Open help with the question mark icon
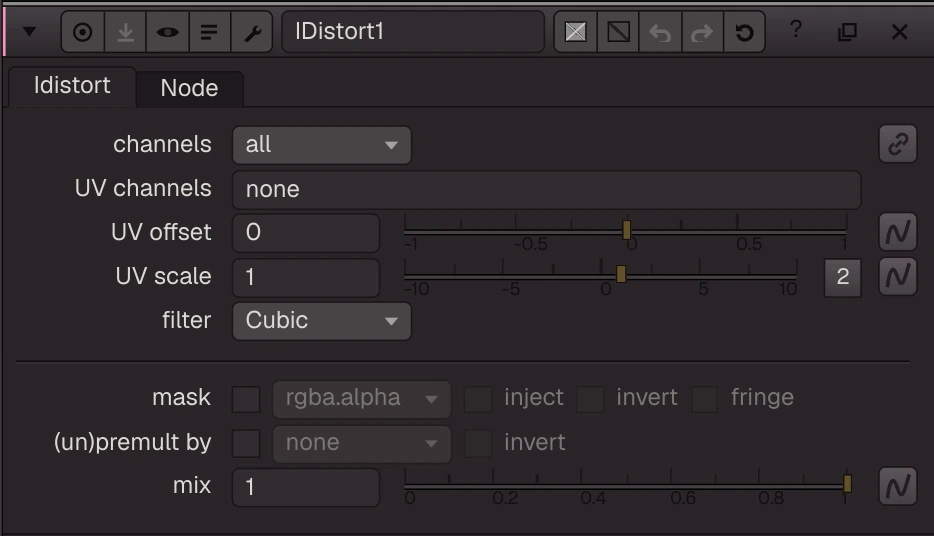This screenshot has height=536, width=934. point(796,29)
